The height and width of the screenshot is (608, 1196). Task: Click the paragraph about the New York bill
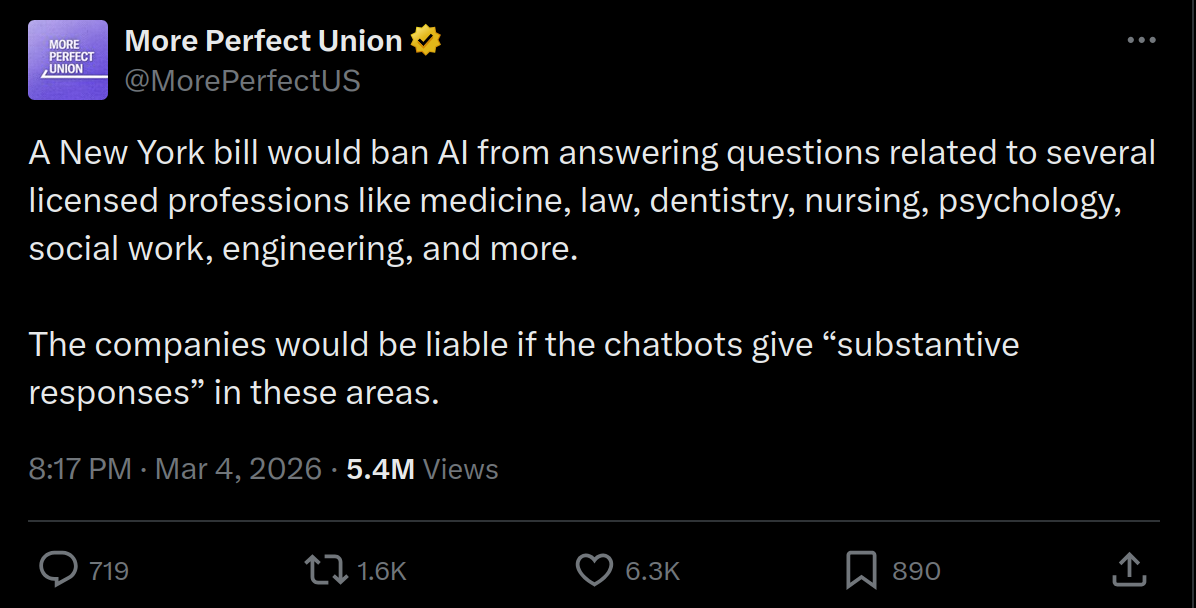point(590,200)
